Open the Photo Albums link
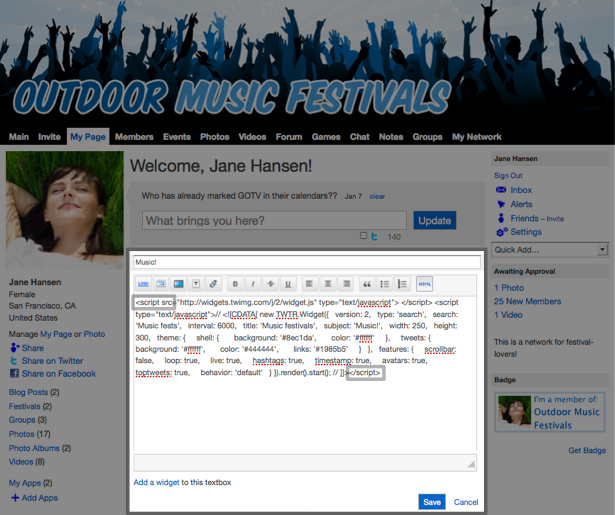615x515 pixels. (x=34, y=448)
